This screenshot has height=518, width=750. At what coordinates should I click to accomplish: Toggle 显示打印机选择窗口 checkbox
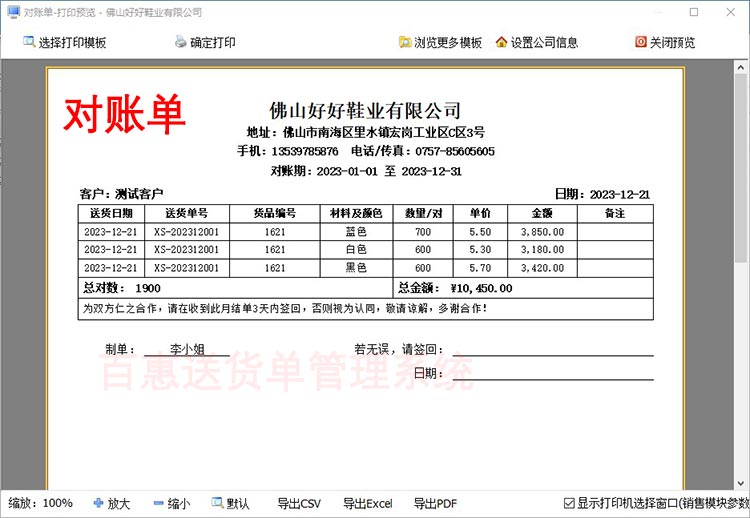[569, 503]
